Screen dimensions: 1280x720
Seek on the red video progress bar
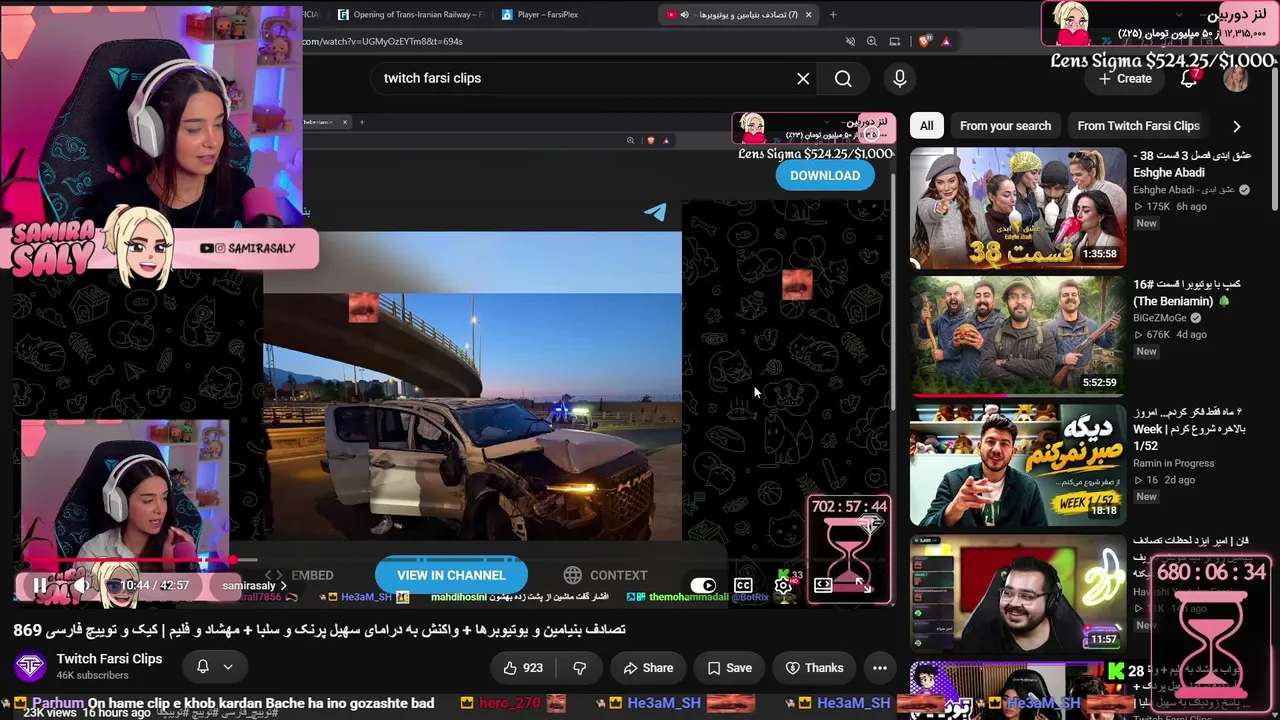pyautogui.click(x=454, y=561)
